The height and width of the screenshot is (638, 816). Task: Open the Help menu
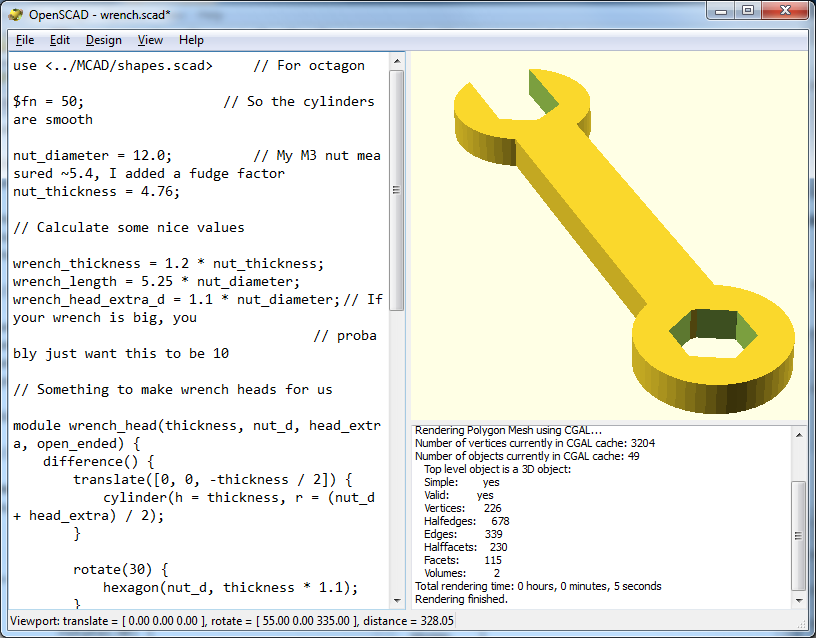(x=191, y=40)
